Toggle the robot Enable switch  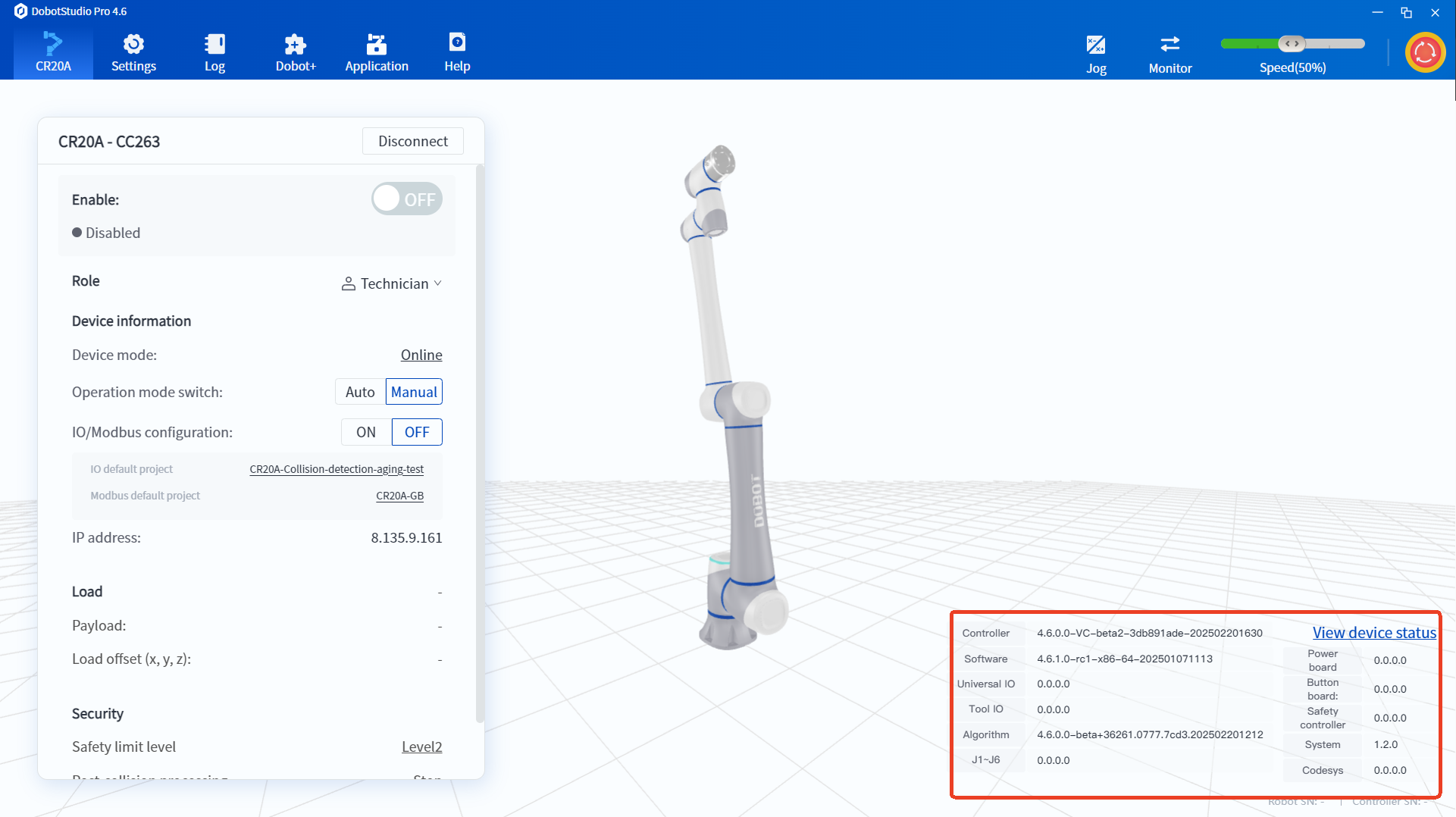407,199
